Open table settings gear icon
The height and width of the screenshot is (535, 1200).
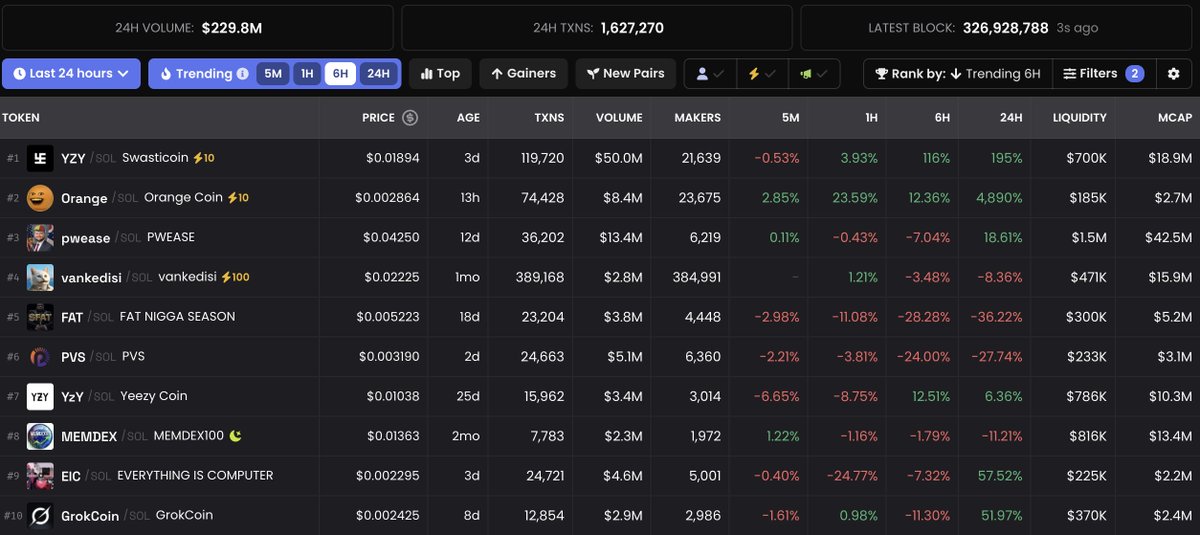pyautogui.click(x=1174, y=74)
